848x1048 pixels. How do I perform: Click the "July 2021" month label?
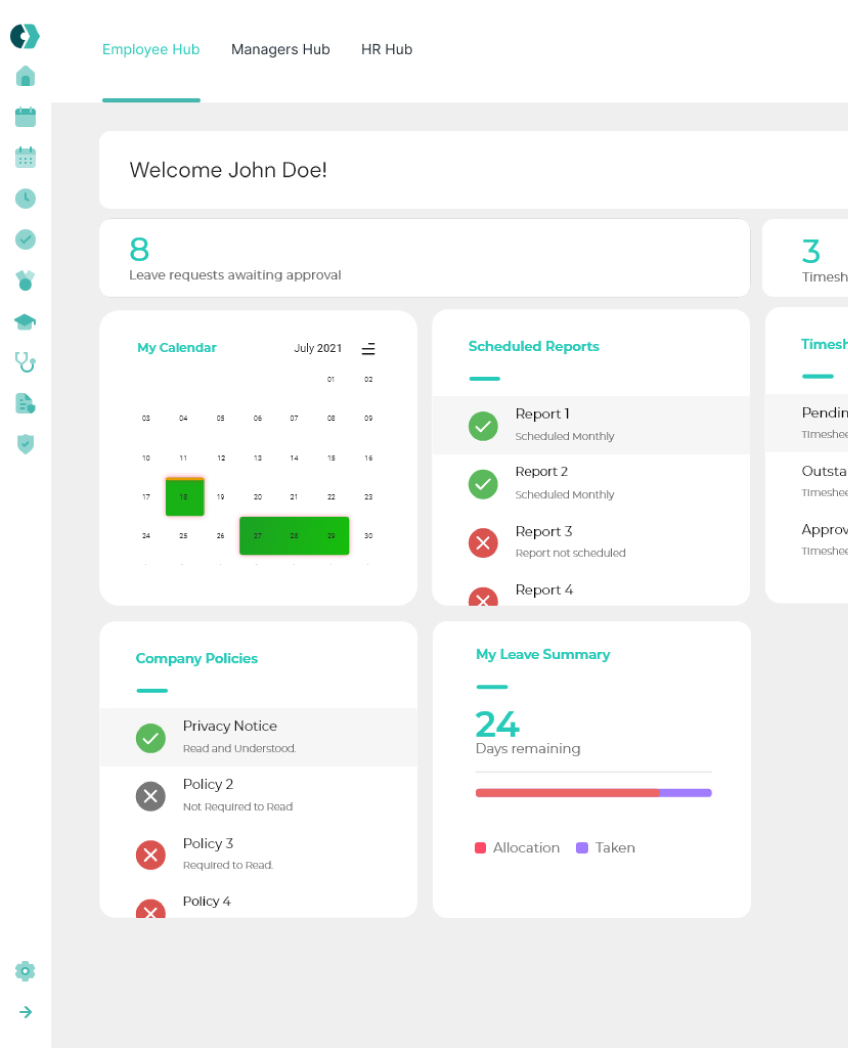tap(318, 348)
